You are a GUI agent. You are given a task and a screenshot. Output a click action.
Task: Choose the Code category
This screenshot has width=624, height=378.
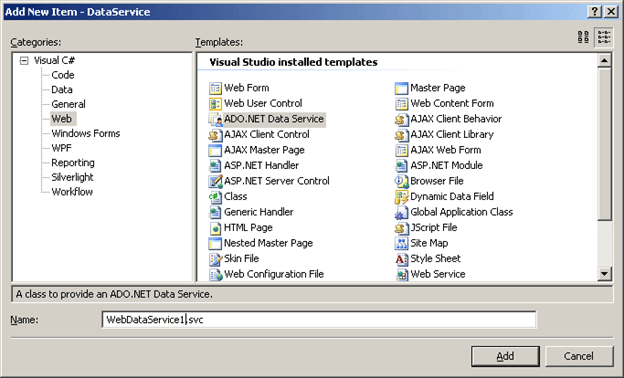63,75
